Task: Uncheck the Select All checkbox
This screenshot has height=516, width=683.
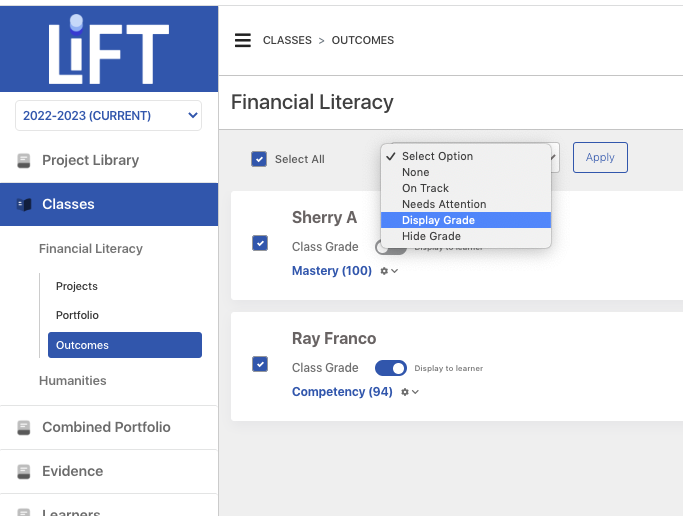Action: [x=259, y=159]
